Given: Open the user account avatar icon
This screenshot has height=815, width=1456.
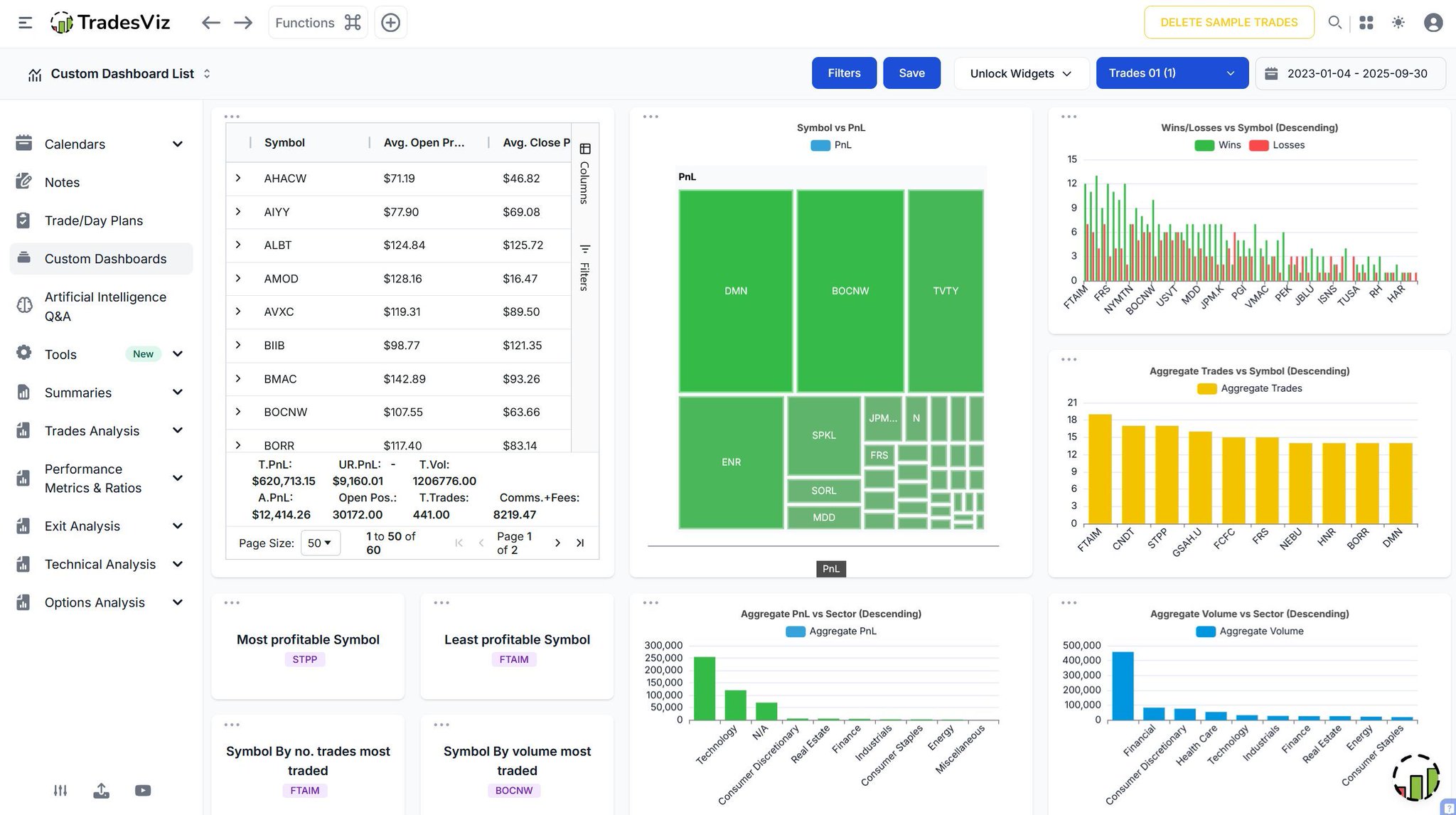Looking at the screenshot, I should pyautogui.click(x=1433, y=23).
